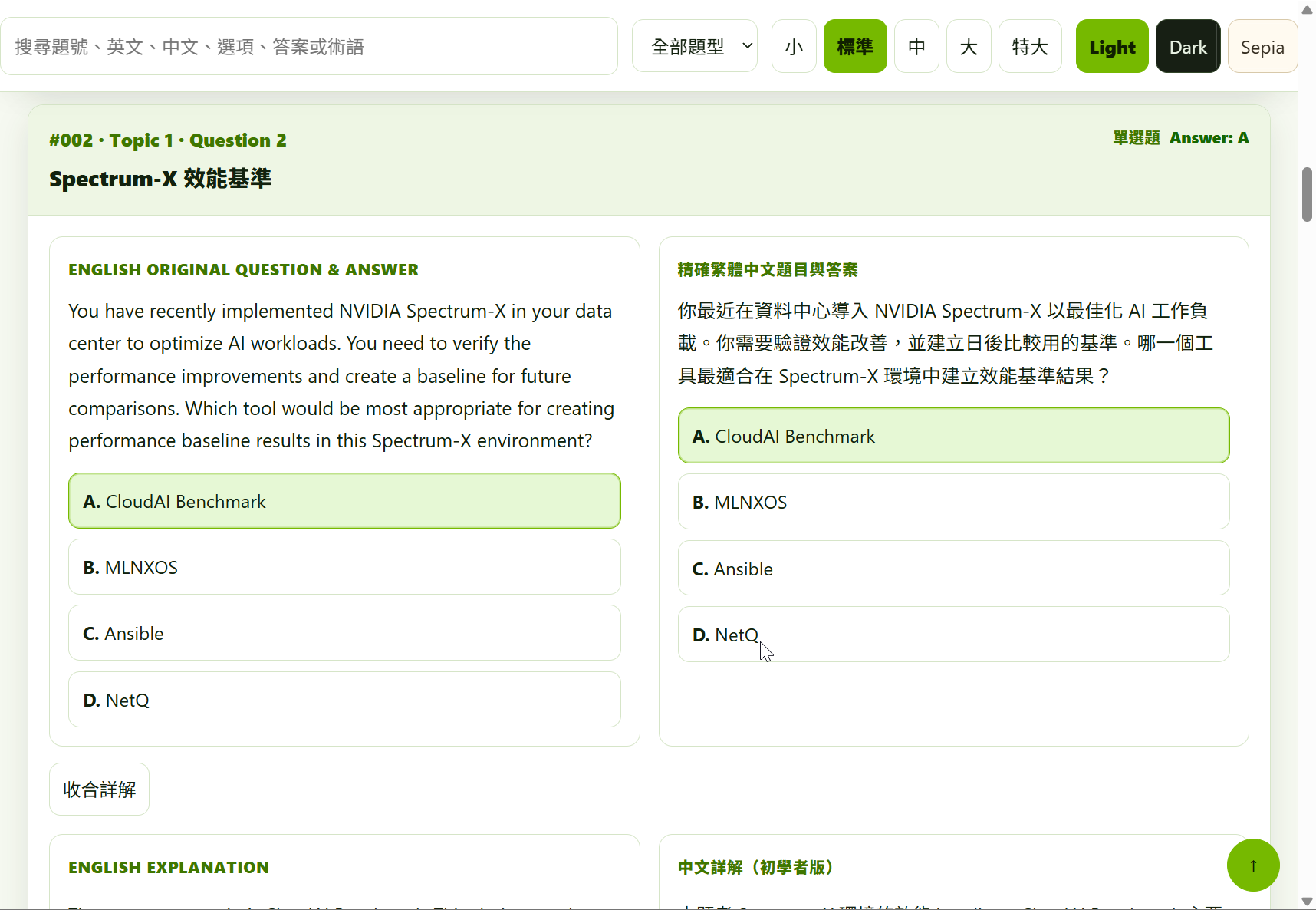Set font size to 小
The height and width of the screenshot is (910, 1316).
(794, 46)
